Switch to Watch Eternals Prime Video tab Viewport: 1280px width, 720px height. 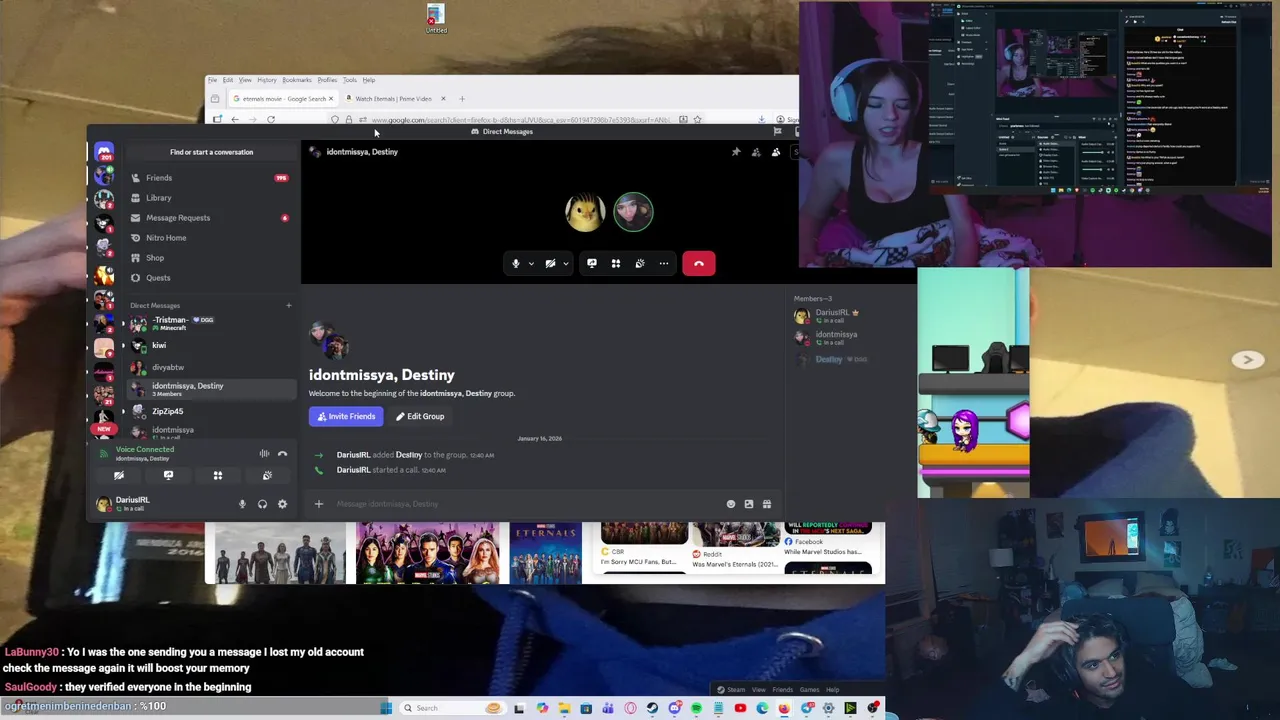[393, 99]
